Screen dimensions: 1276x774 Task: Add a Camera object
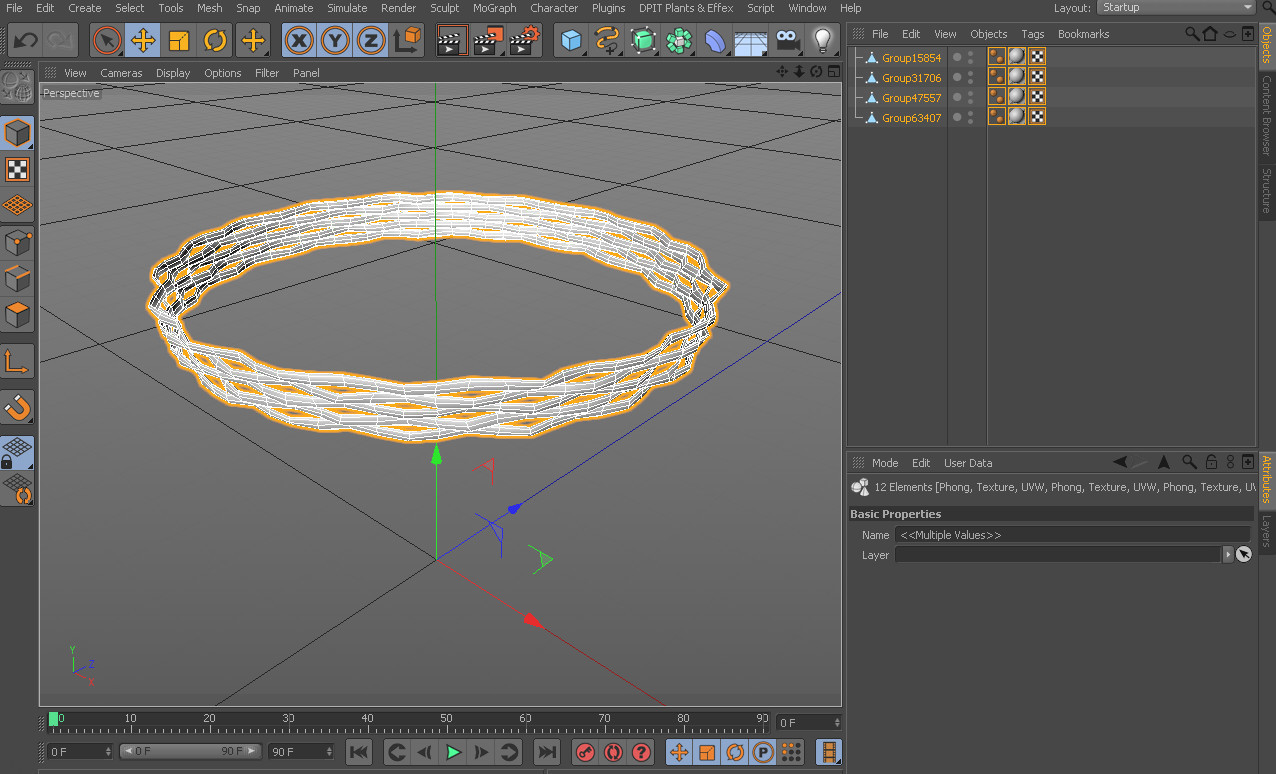pos(787,41)
